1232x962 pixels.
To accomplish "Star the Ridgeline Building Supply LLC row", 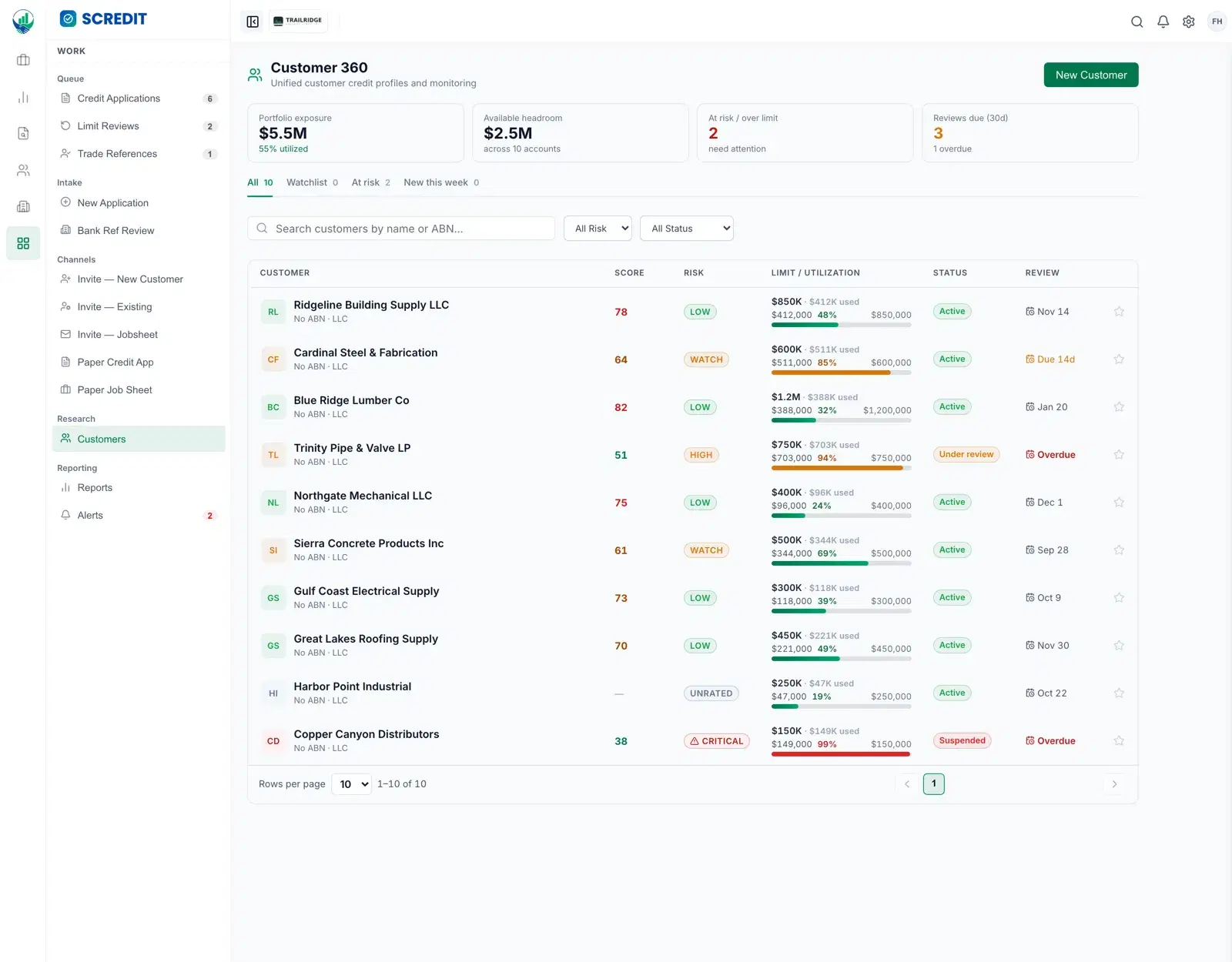I will [1119, 312].
